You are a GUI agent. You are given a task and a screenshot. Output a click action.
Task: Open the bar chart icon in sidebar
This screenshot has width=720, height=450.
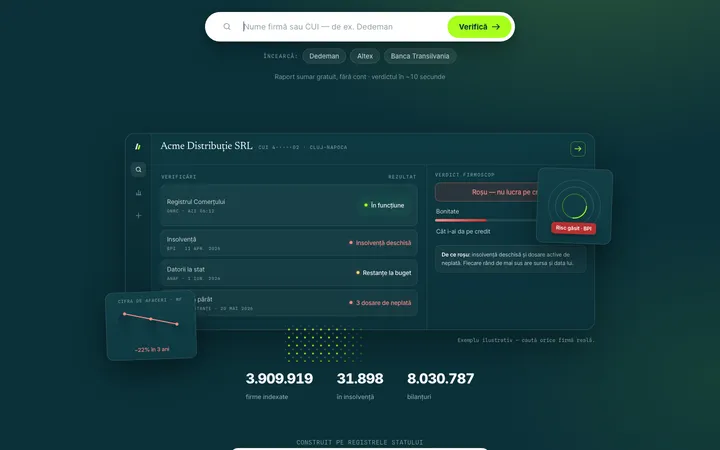(138, 192)
